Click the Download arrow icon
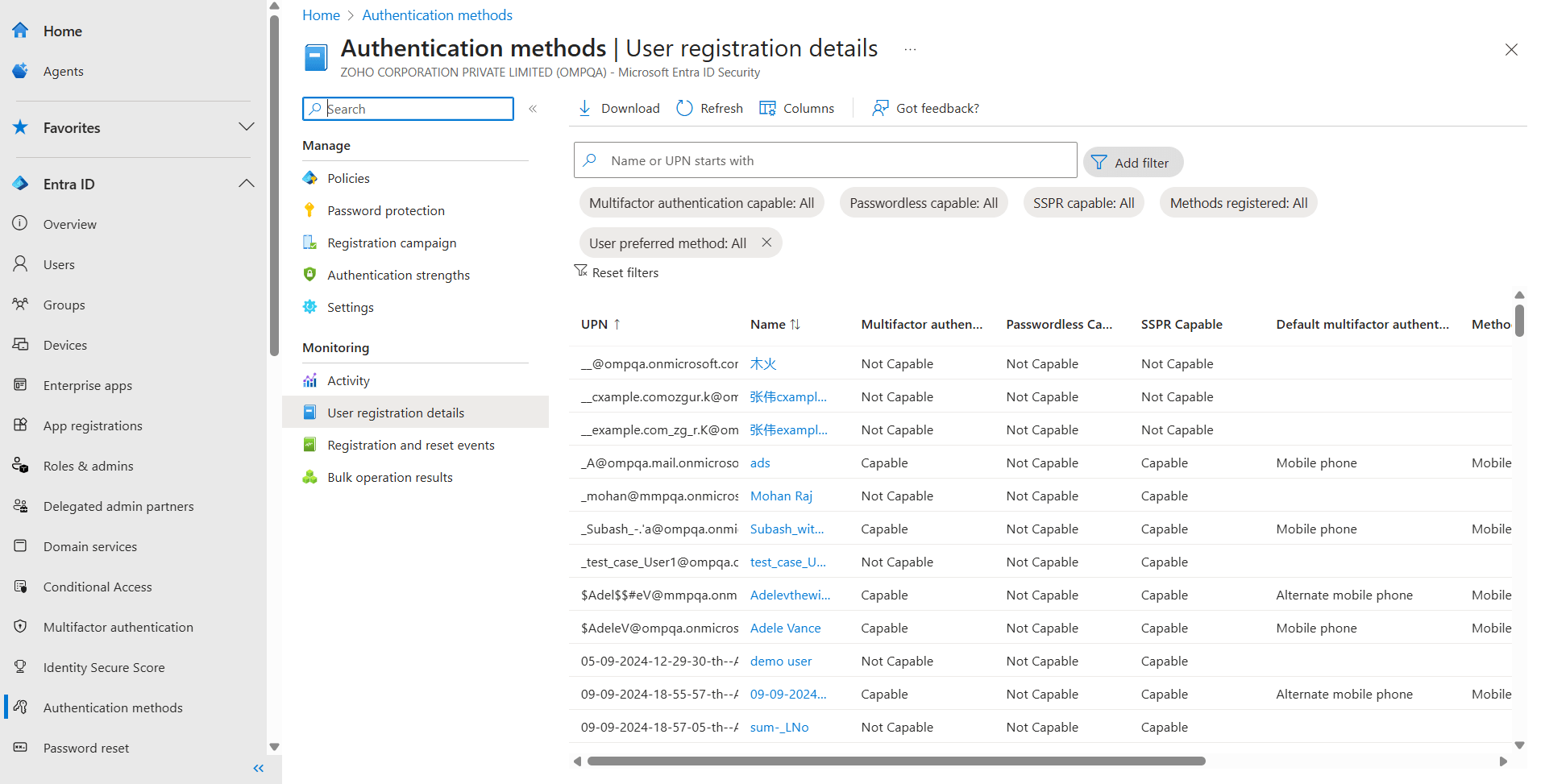The image size is (1545, 784). point(585,108)
